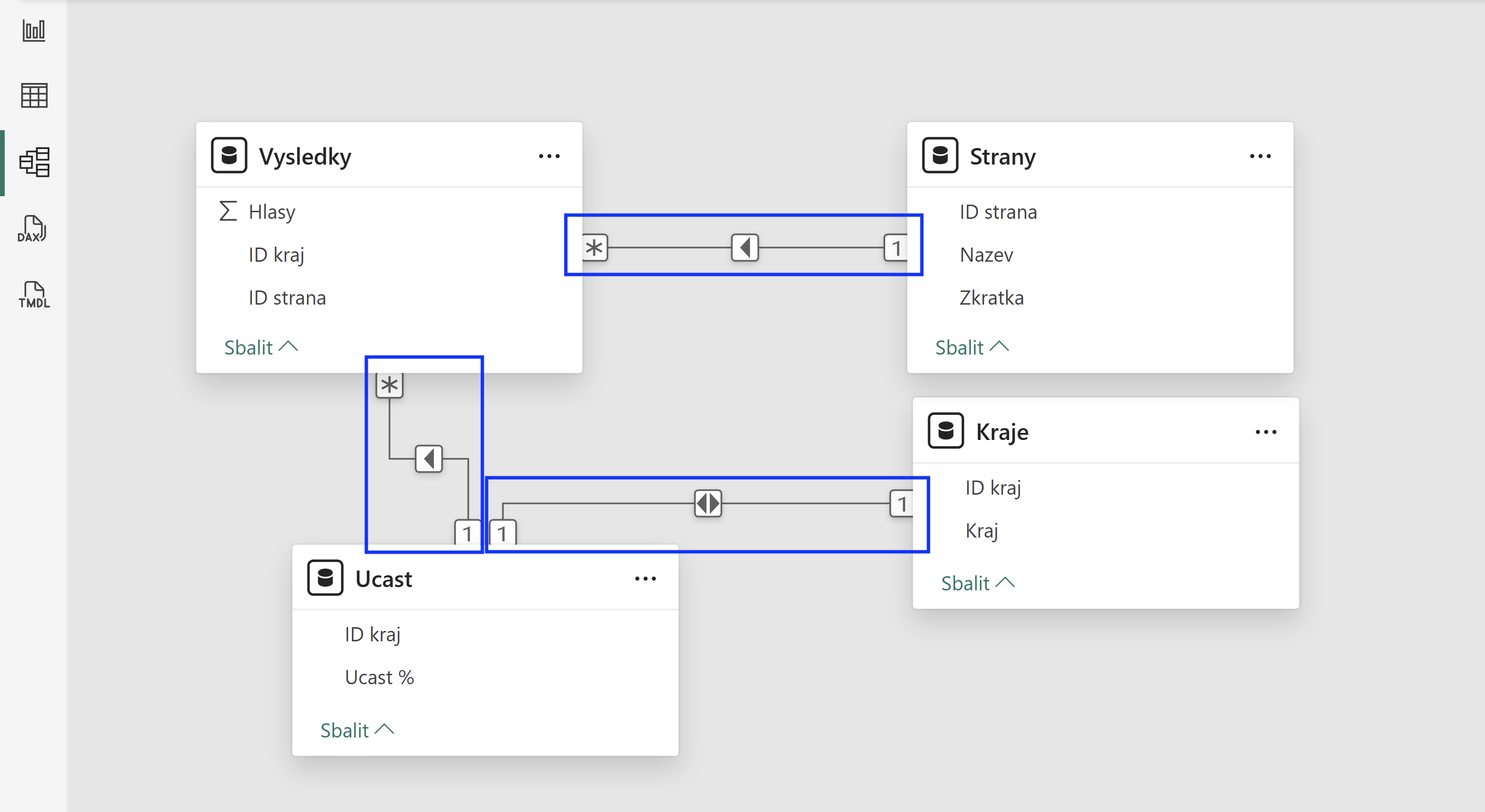
Task: Click the Ucast table title
Action: point(383,579)
